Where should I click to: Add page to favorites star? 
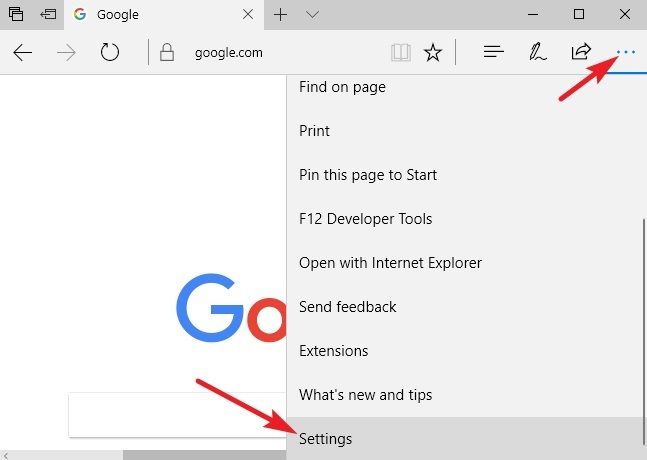(x=432, y=53)
